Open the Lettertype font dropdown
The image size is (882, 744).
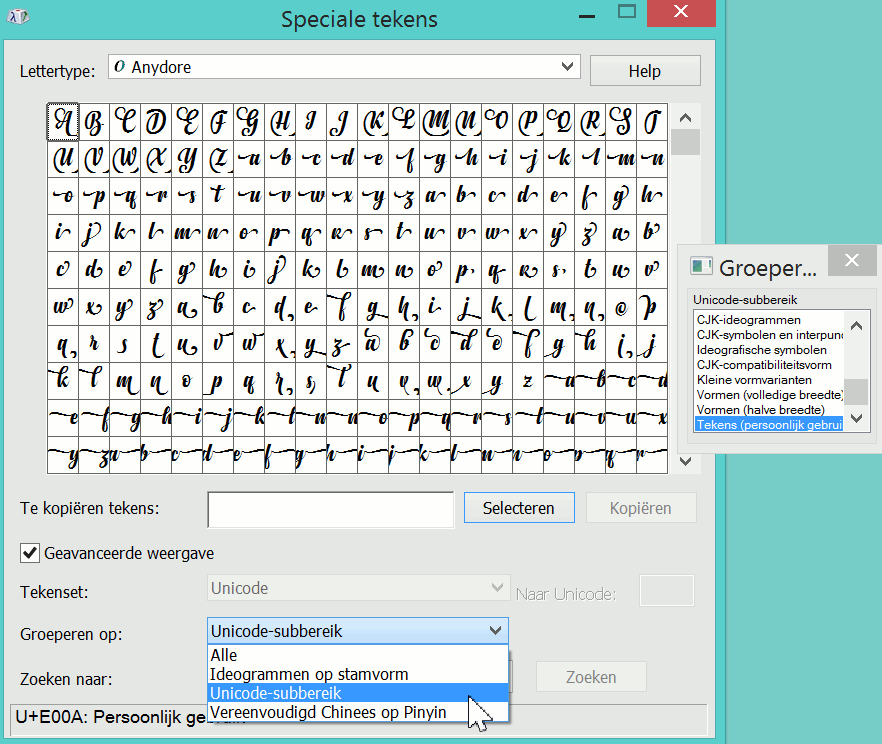click(568, 68)
